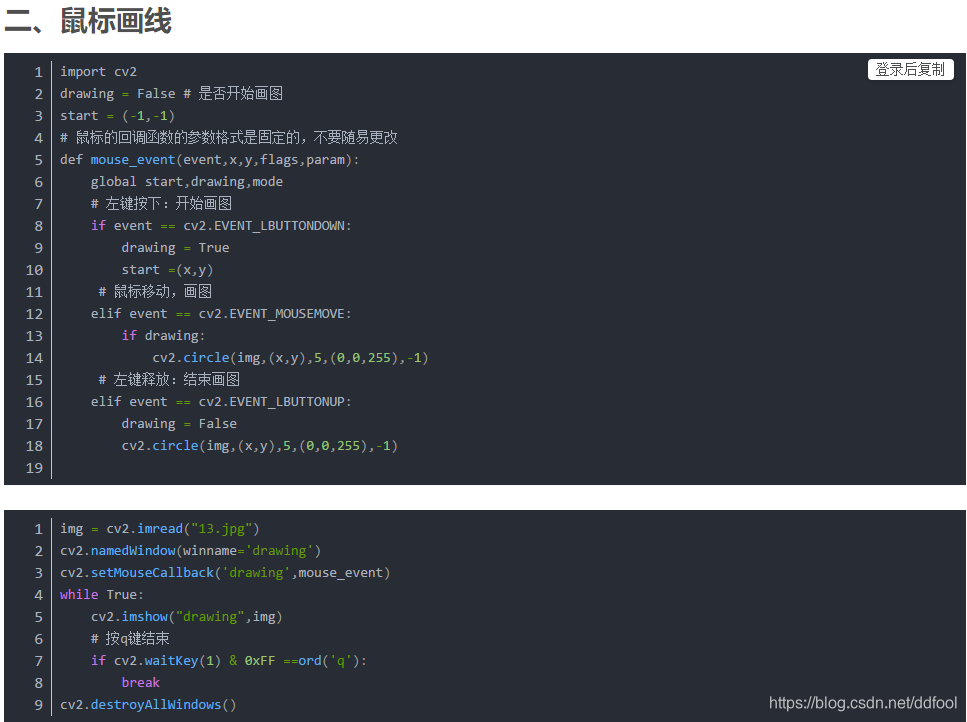This screenshot has width=967, height=722.
Task: Click cv2.EVENT_LBUTTONDOWN in the if statement
Action: point(263,226)
